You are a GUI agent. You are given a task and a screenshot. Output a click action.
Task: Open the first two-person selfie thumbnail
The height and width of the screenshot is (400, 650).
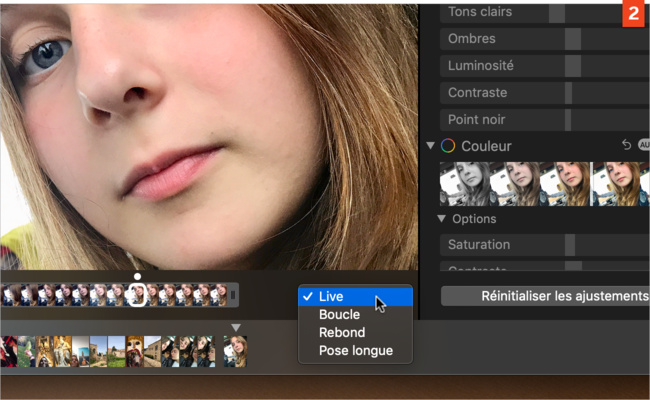[170, 352]
